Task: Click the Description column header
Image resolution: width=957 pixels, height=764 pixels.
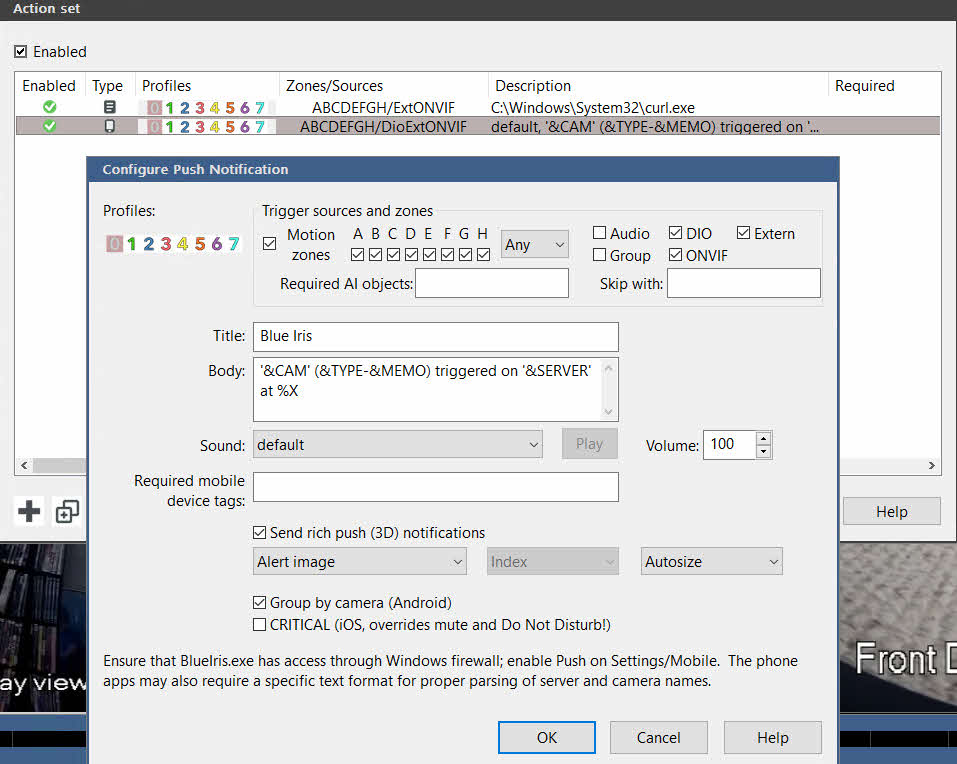Action: click(659, 85)
